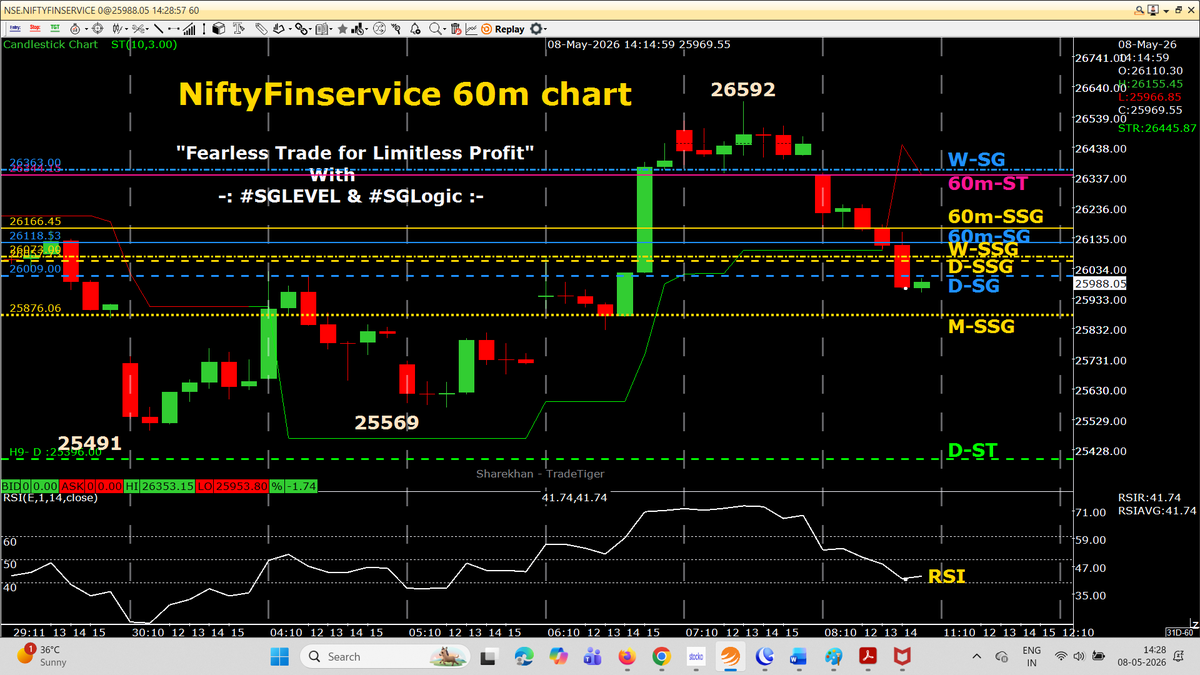The image size is (1200, 675).
Task: Choose the straight trend line drawing tool
Action: click(x=158, y=29)
